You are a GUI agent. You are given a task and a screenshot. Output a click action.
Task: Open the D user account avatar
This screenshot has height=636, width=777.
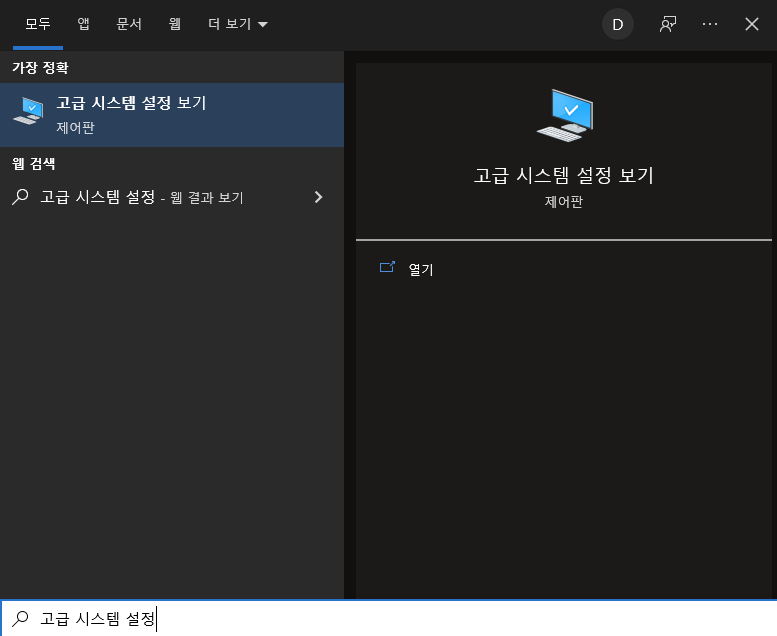tap(617, 24)
